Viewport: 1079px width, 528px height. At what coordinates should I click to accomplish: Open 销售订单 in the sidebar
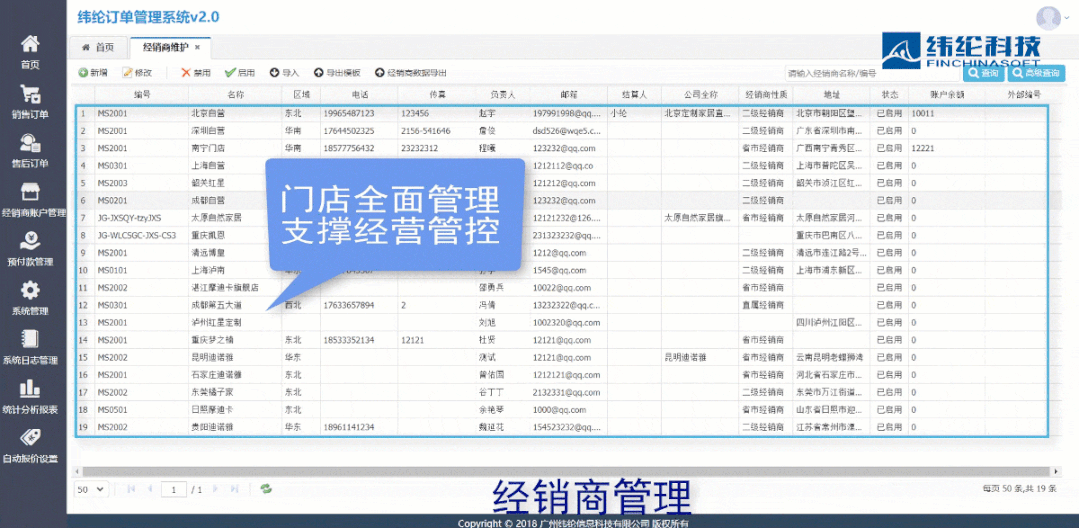pyautogui.click(x=30, y=102)
